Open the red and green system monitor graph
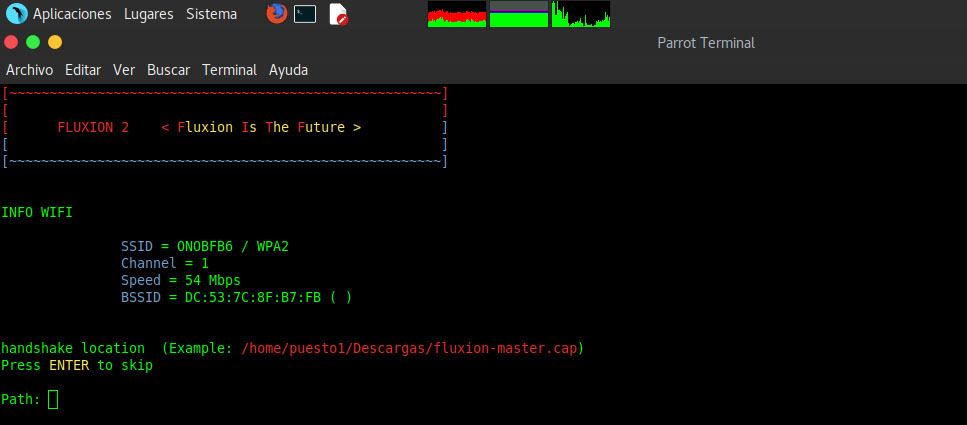 point(457,14)
